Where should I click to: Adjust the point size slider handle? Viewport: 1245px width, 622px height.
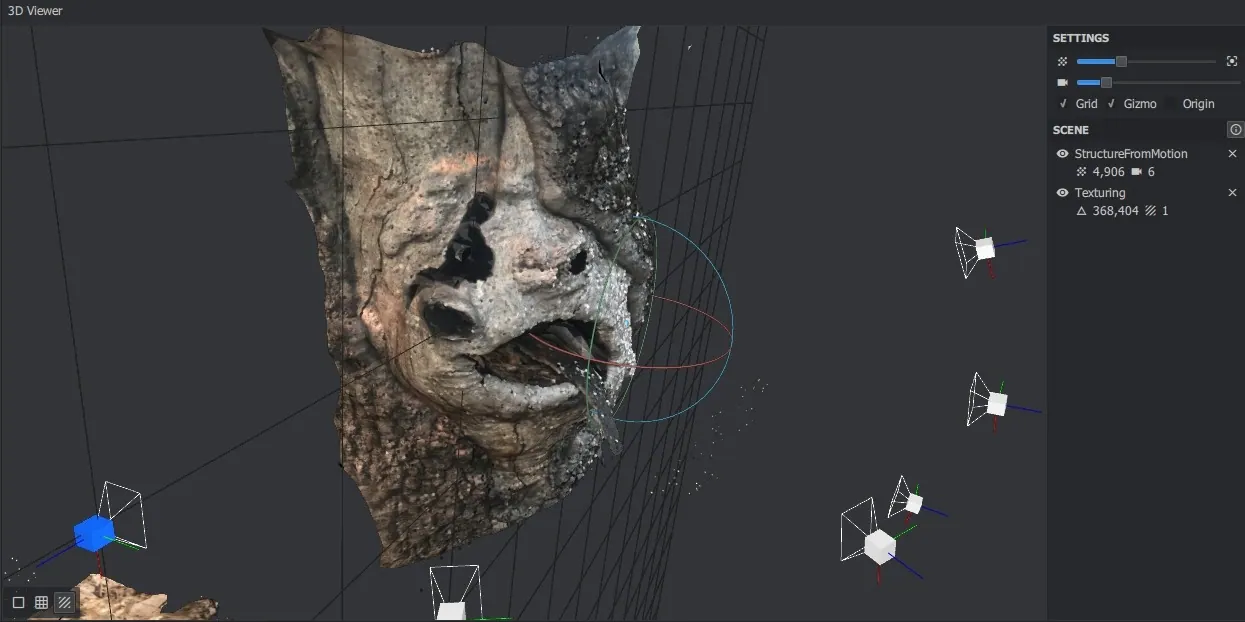pos(1121,62)
